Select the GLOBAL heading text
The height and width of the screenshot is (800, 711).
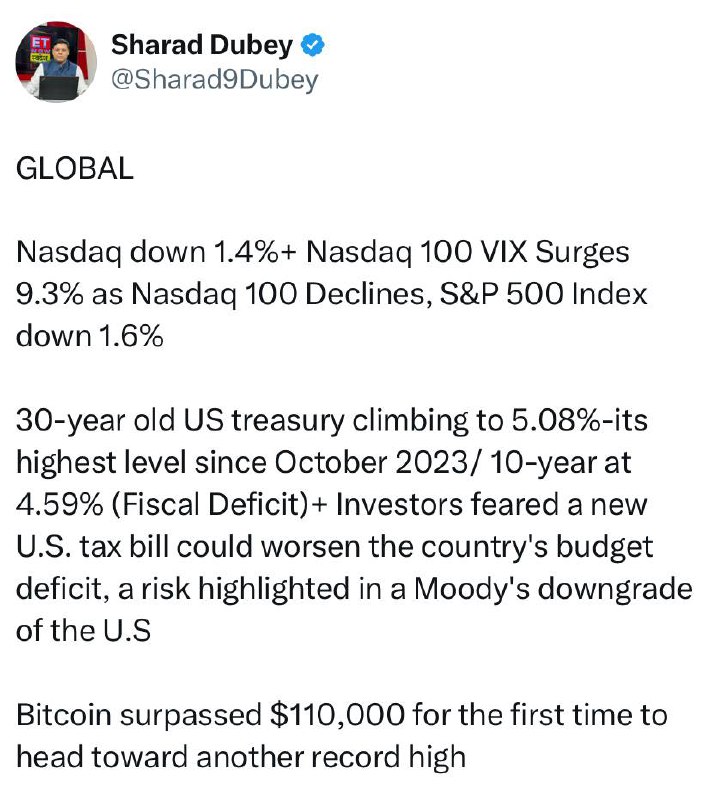(75, 168)
